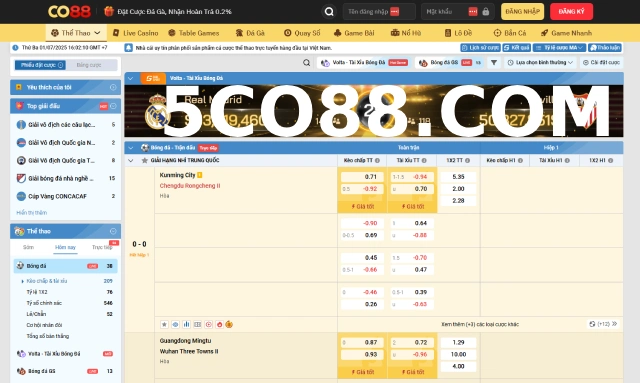Open the Quay Số menu

pos(302,33)
